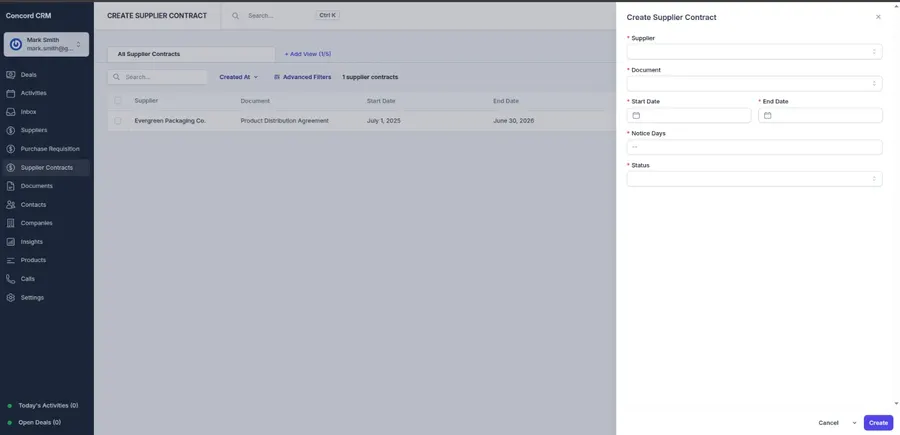Open Settings gear in sidebar
Screen dimensions: 900x435
coord(10,297)
